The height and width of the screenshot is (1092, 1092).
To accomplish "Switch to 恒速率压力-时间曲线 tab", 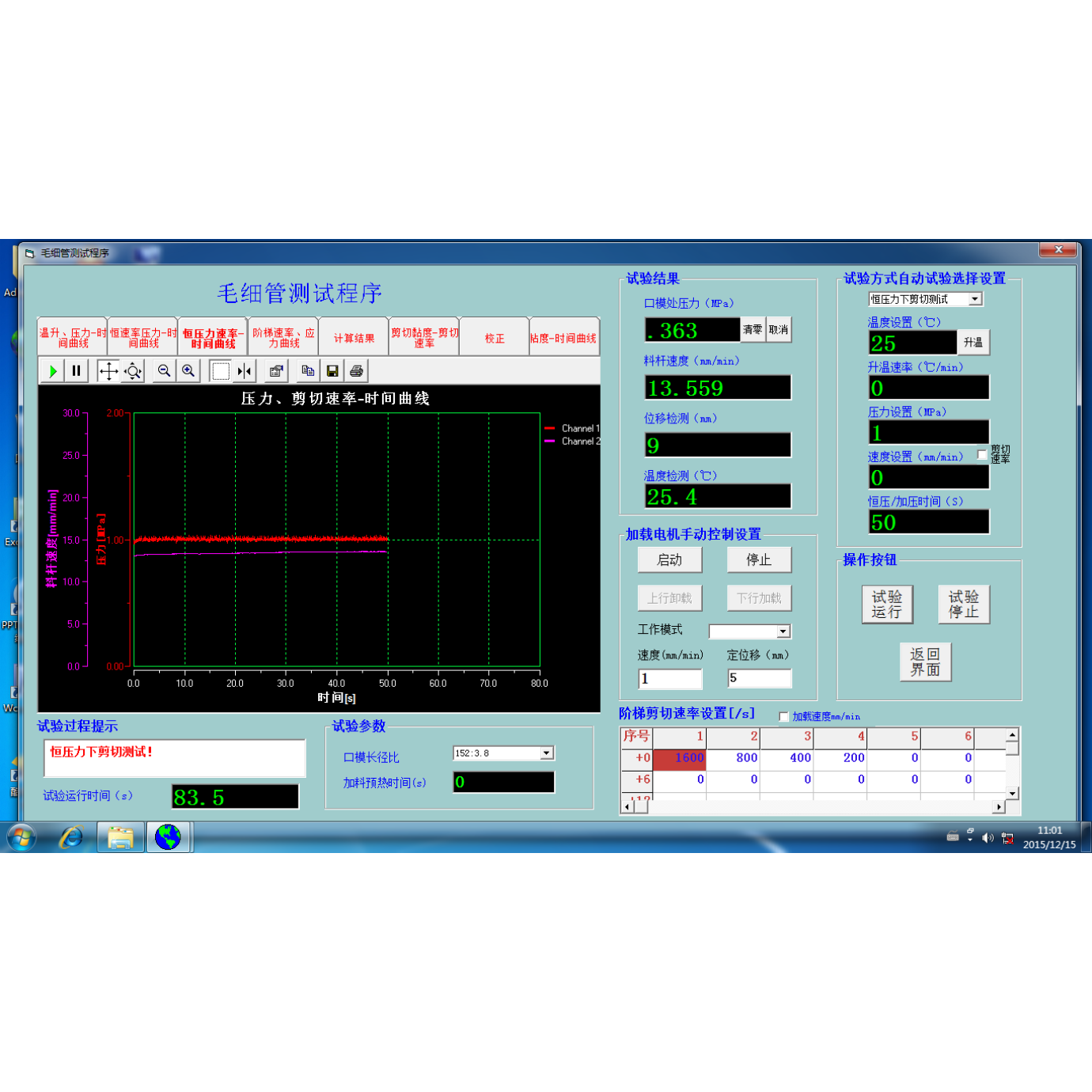I will (143, 338).
